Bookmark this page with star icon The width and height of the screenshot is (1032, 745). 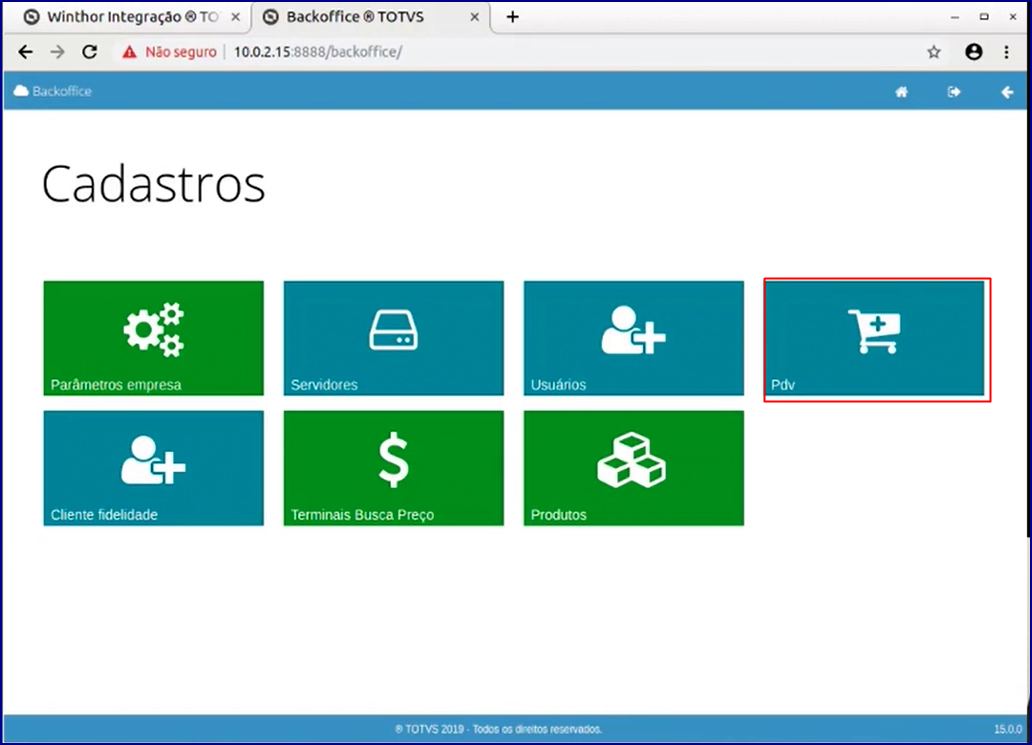pos(934,52)
